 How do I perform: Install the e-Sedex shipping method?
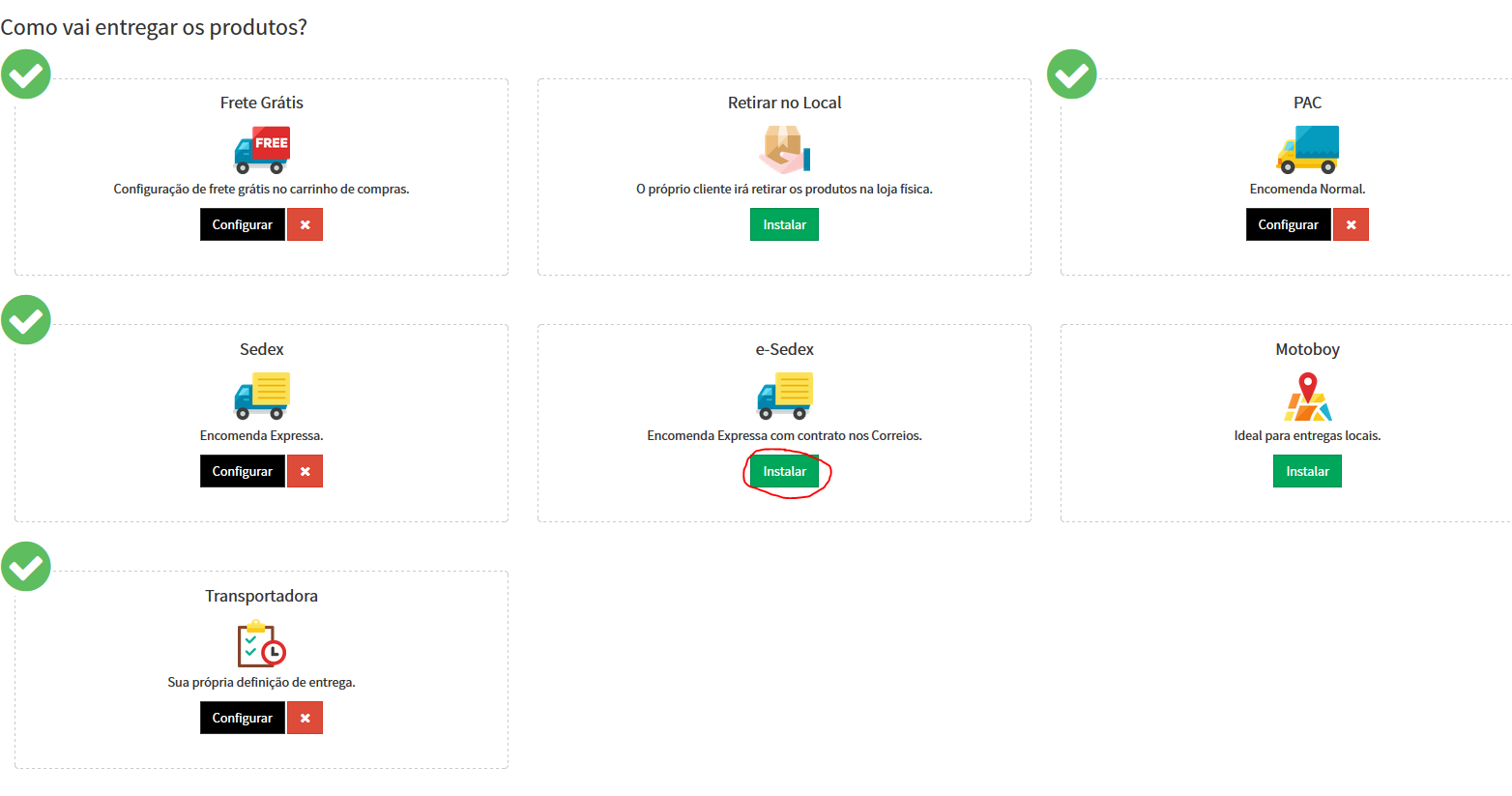785,471
